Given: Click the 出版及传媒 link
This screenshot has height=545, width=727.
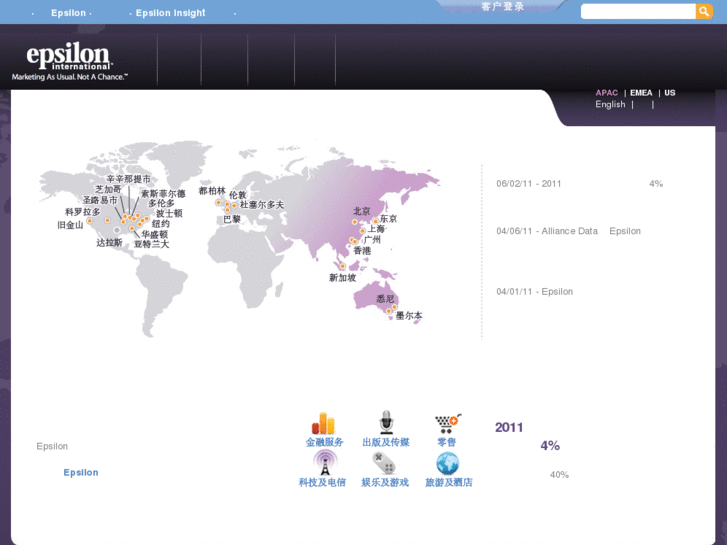Looking at the screenshot, I should (x=386, y=442).
